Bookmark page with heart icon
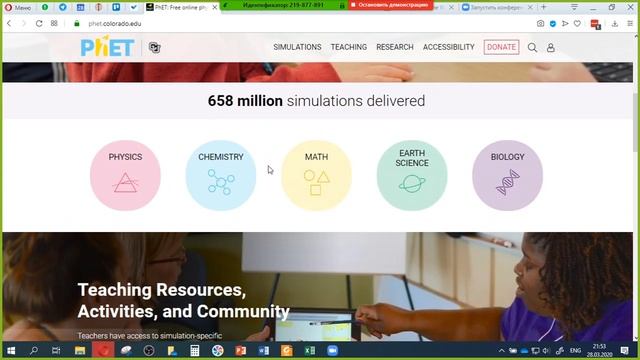This screenshot has height=360, width=640. pos(577,24)
